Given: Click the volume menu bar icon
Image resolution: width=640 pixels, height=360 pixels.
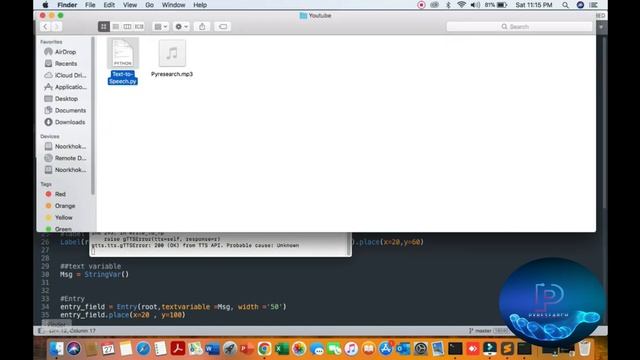Looking at the screenshot, I should click(x=475, y=5).
